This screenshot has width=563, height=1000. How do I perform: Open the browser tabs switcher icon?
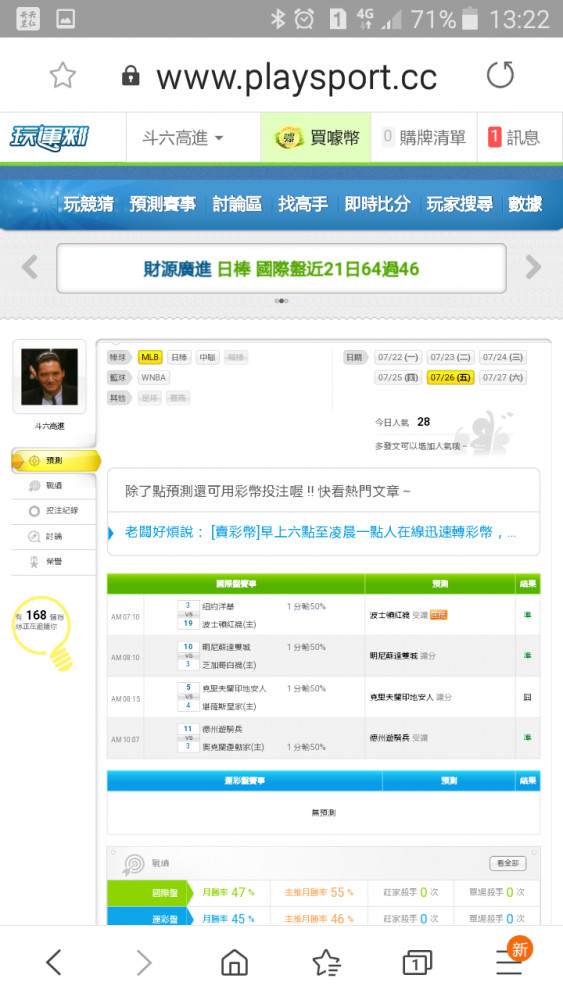[417, 962]
